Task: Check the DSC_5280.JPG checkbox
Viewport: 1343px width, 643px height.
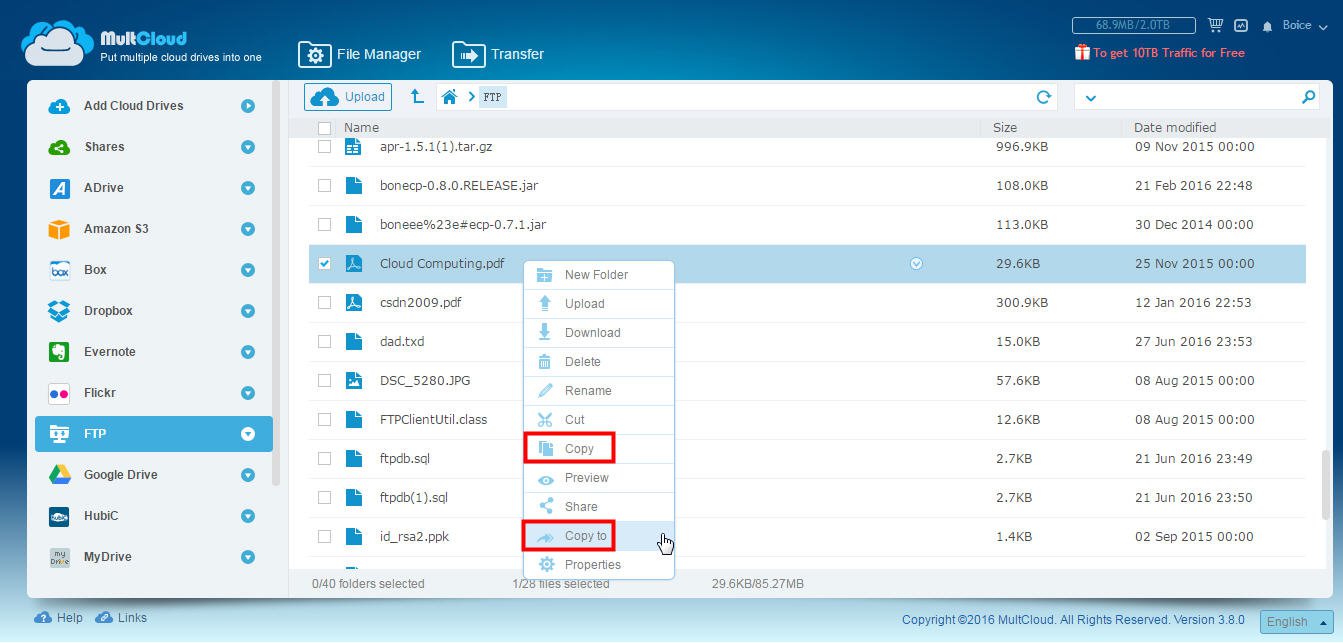Action: (324, 380)
